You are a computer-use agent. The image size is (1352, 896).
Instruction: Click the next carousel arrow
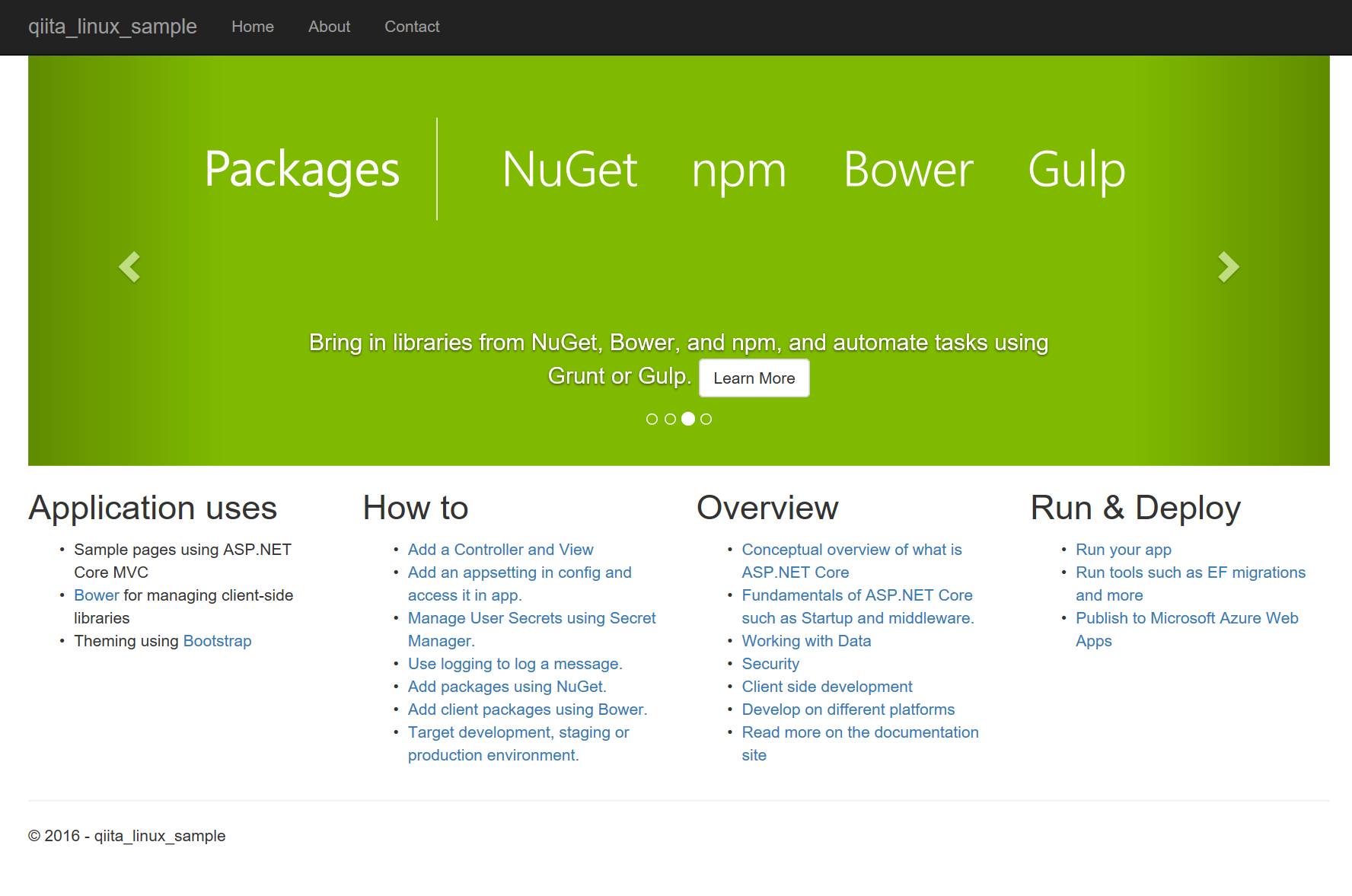tap(1227, 266)
